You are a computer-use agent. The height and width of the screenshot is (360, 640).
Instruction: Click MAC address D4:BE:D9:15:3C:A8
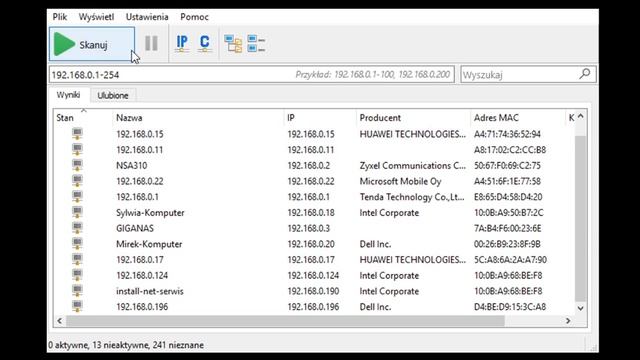pos(510,307)
